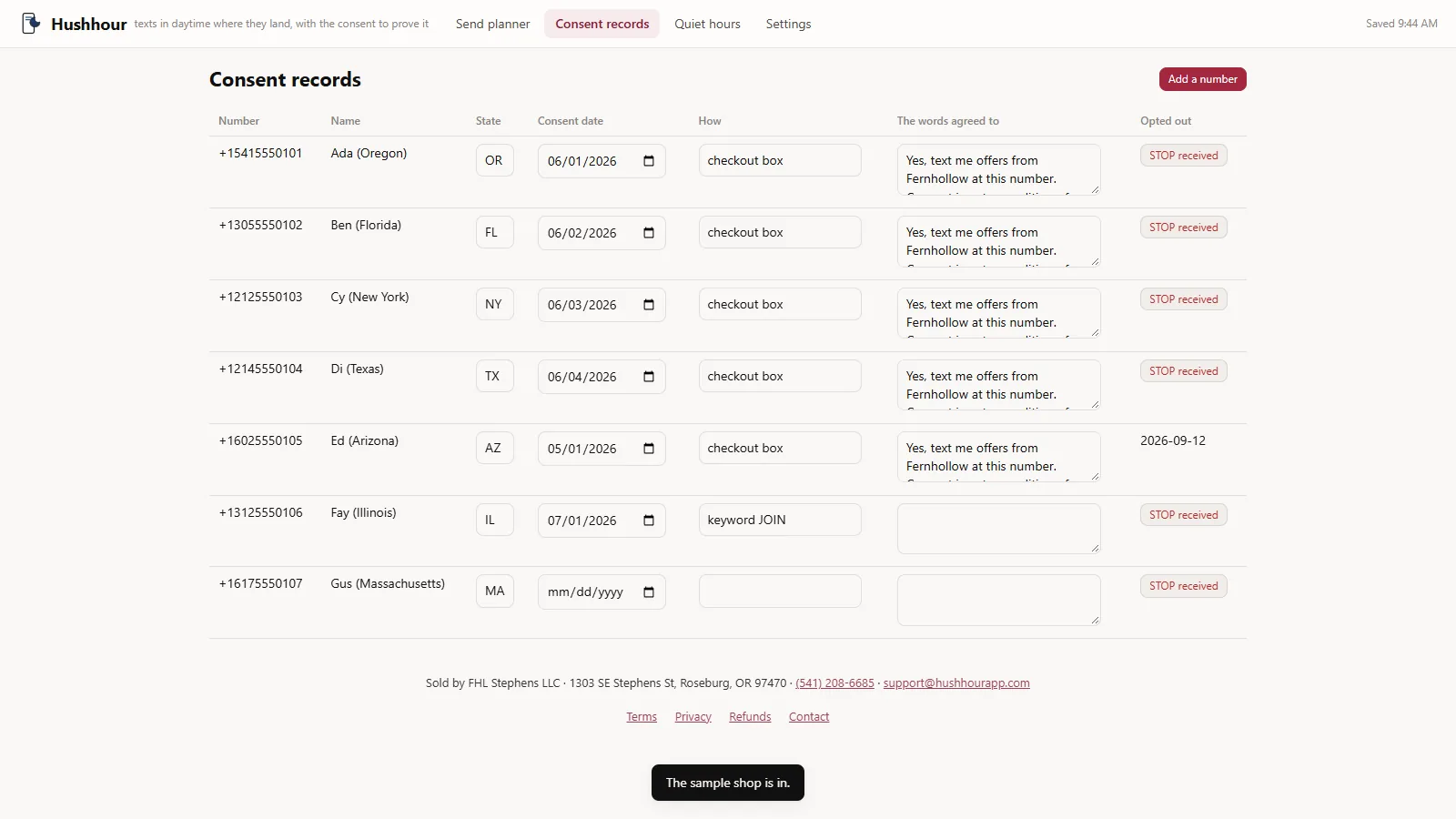Edit the OR state field for Ada
1456x819 pixels.
click(495, 160)
